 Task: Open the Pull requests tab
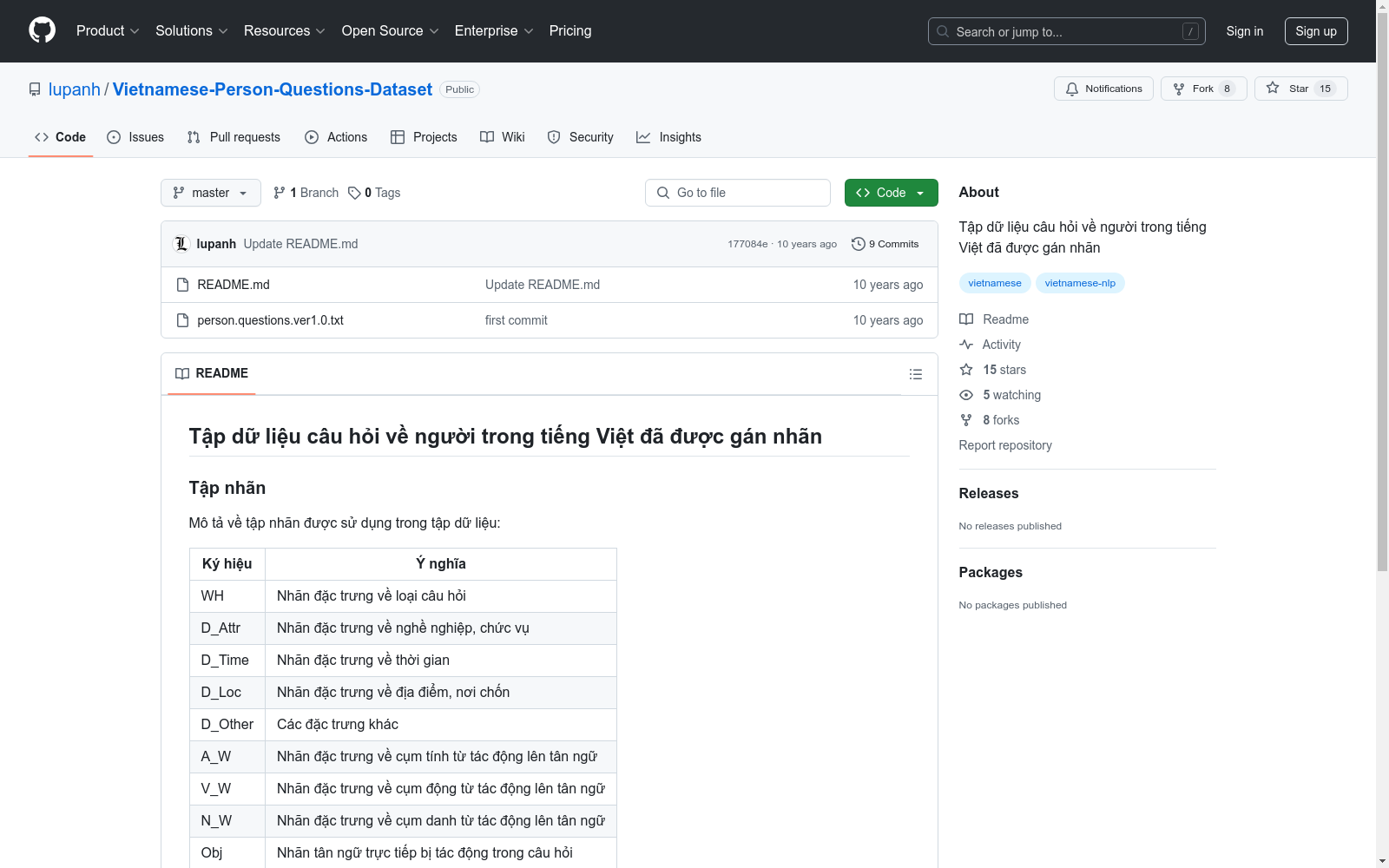pos(234,137)
